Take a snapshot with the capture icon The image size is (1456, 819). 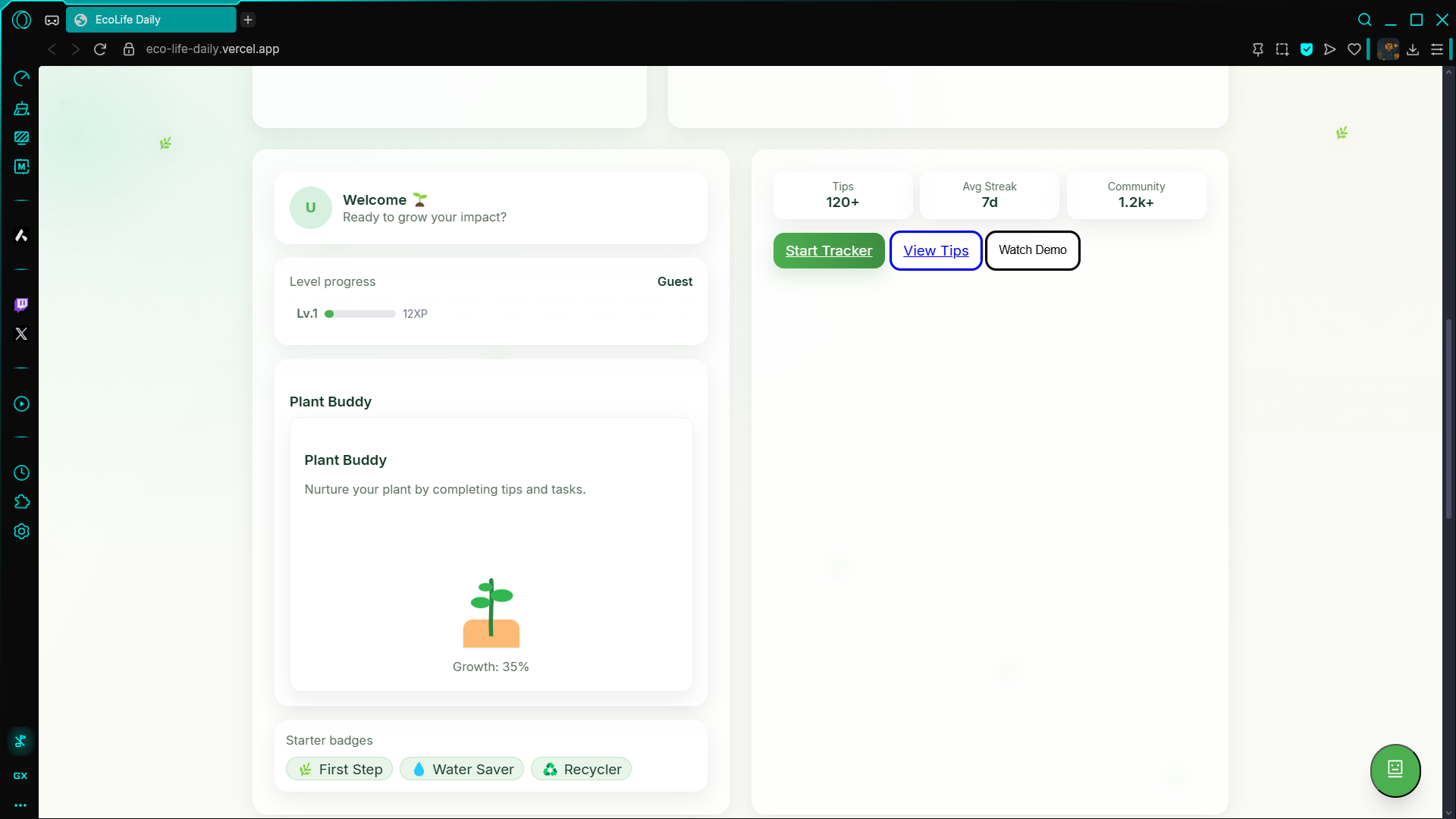tap(1282, 49)
